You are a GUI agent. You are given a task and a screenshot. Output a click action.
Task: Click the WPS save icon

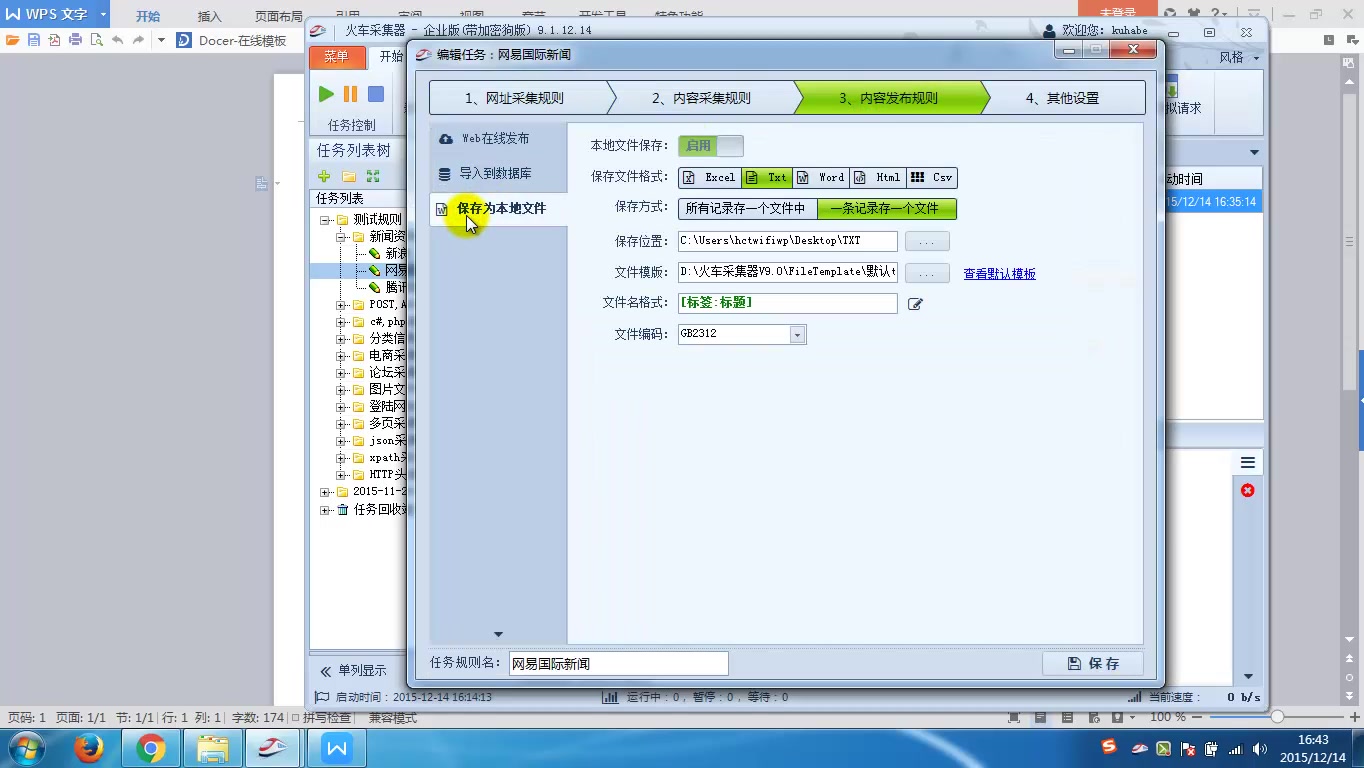[x=34, y=41]
